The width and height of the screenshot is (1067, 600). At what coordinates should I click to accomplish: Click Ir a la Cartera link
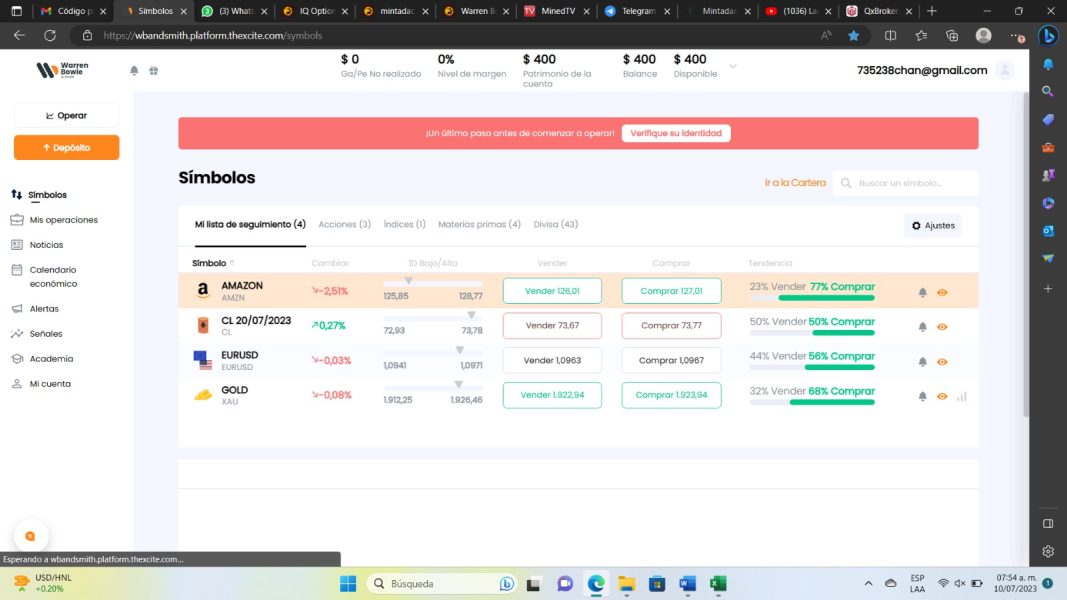click(x=795, y=182)
